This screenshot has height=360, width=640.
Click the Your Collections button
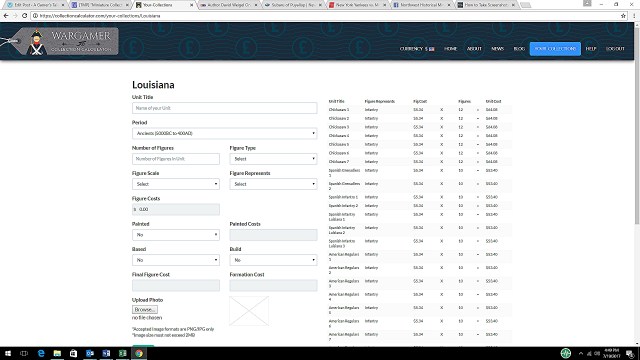pos(555,49)
